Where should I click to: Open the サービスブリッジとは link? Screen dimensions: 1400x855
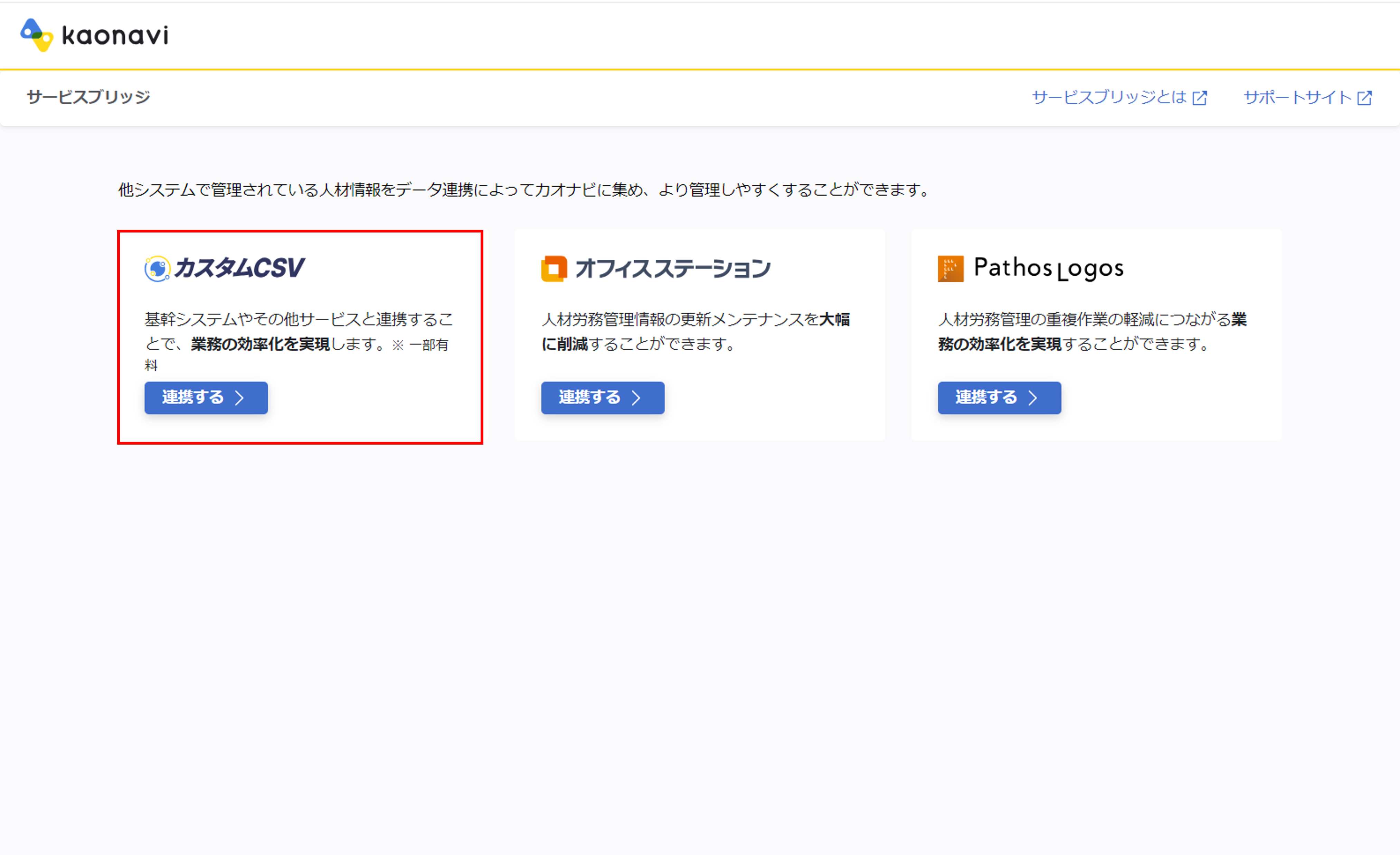click(1119, 98)
